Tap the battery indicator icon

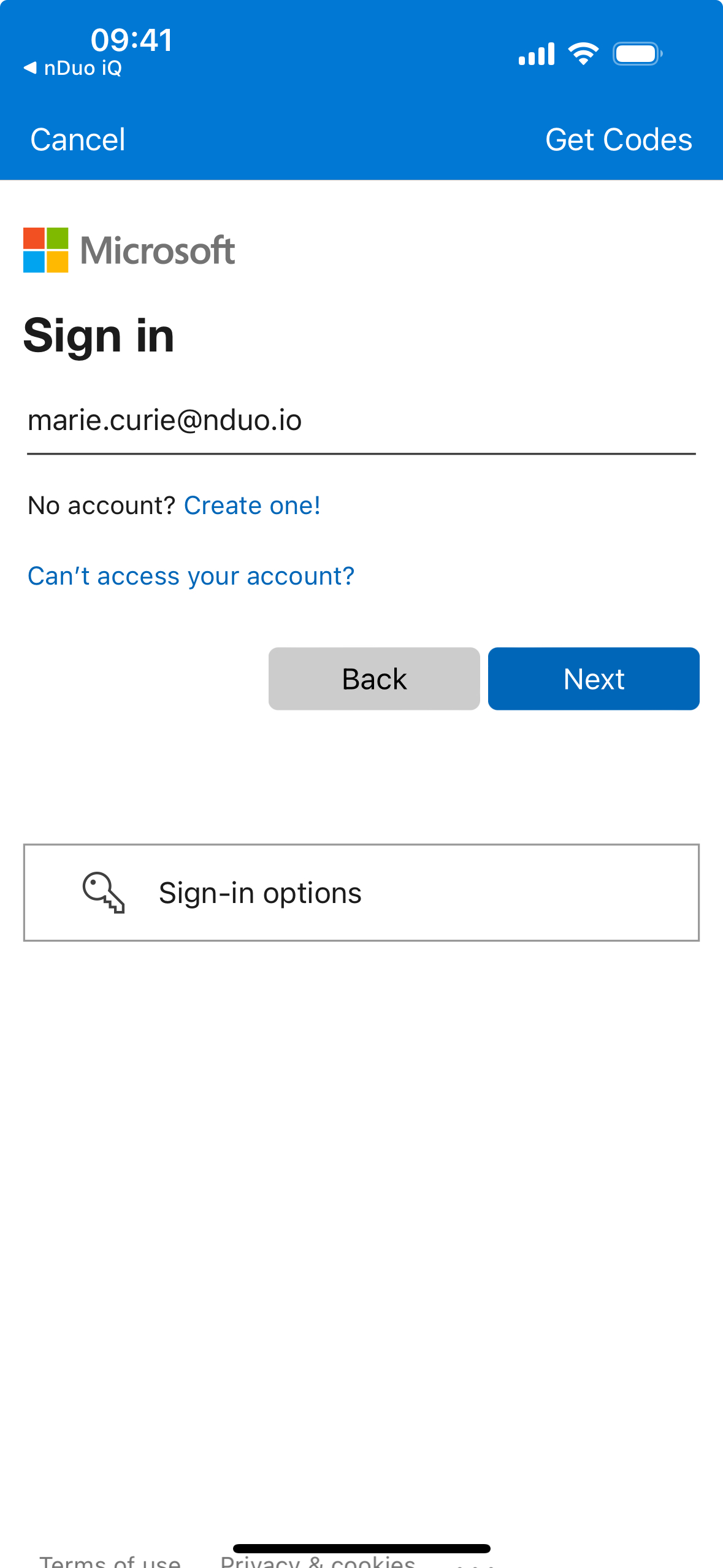point(637,54)
